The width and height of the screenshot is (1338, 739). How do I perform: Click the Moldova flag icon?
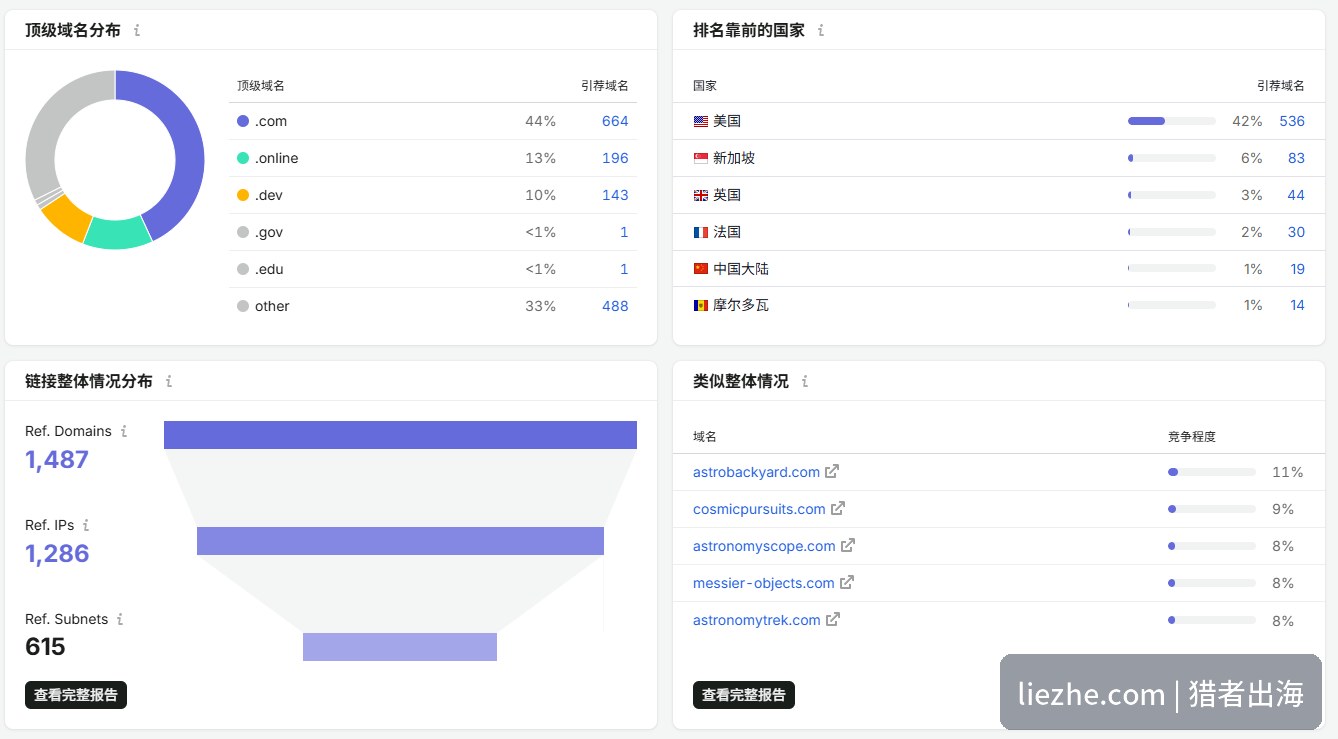tap(701, 305)
